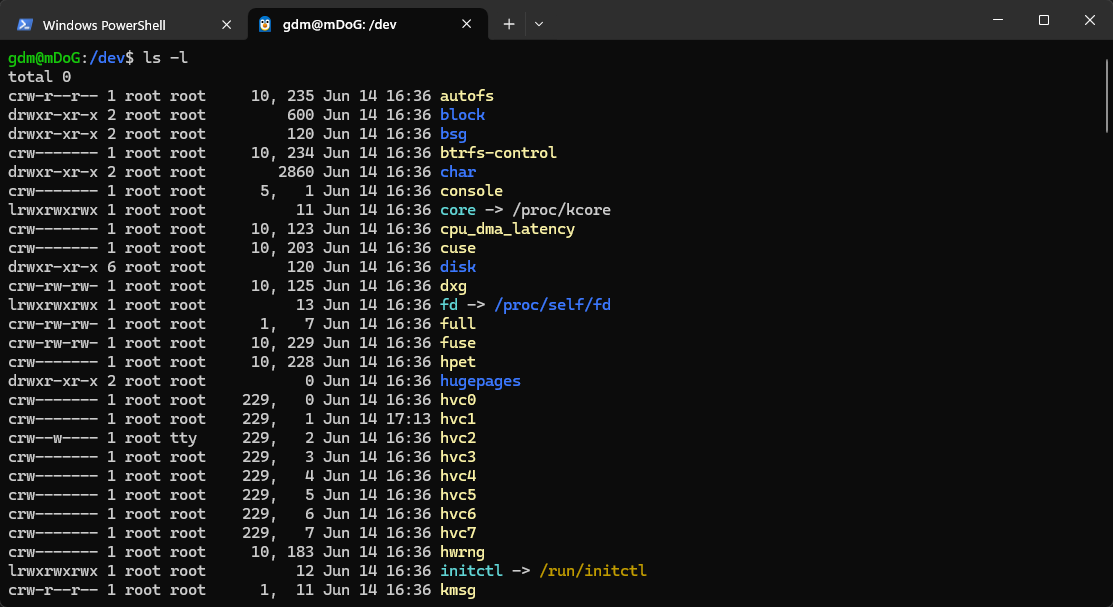Viewport: 1113px width, 607px height.
Task: Click the 'disk' directory name
Action: click(x=458, y=267)
